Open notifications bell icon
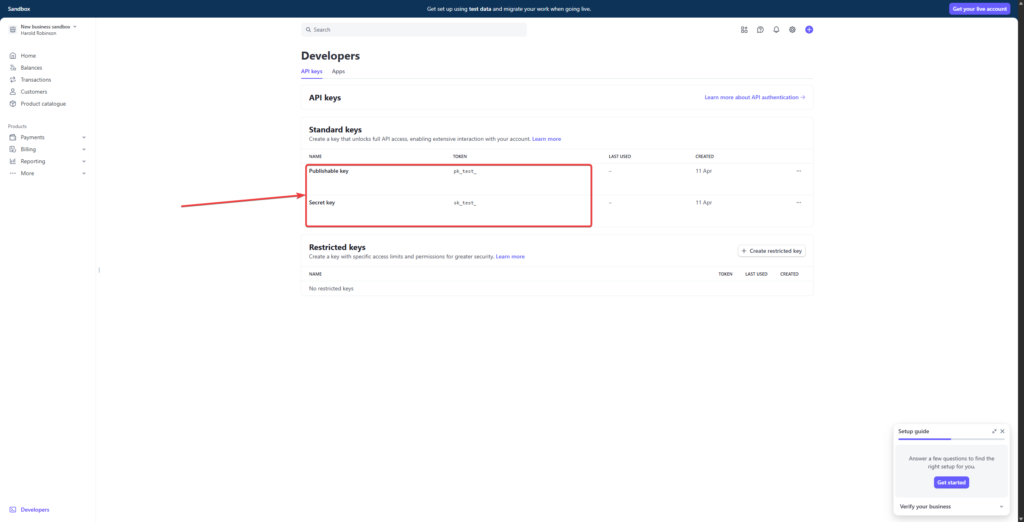Screen dimensions: 1024x522 776,30
